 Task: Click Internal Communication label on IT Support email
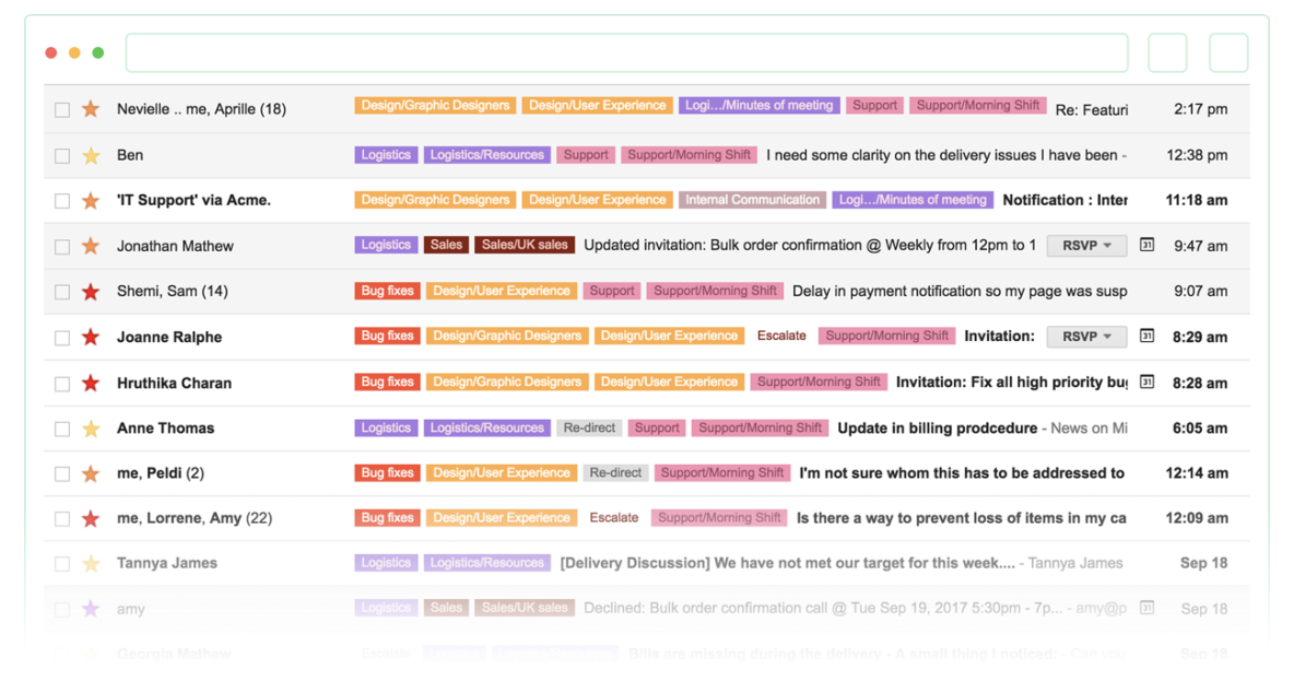click(x=752, y=200)
